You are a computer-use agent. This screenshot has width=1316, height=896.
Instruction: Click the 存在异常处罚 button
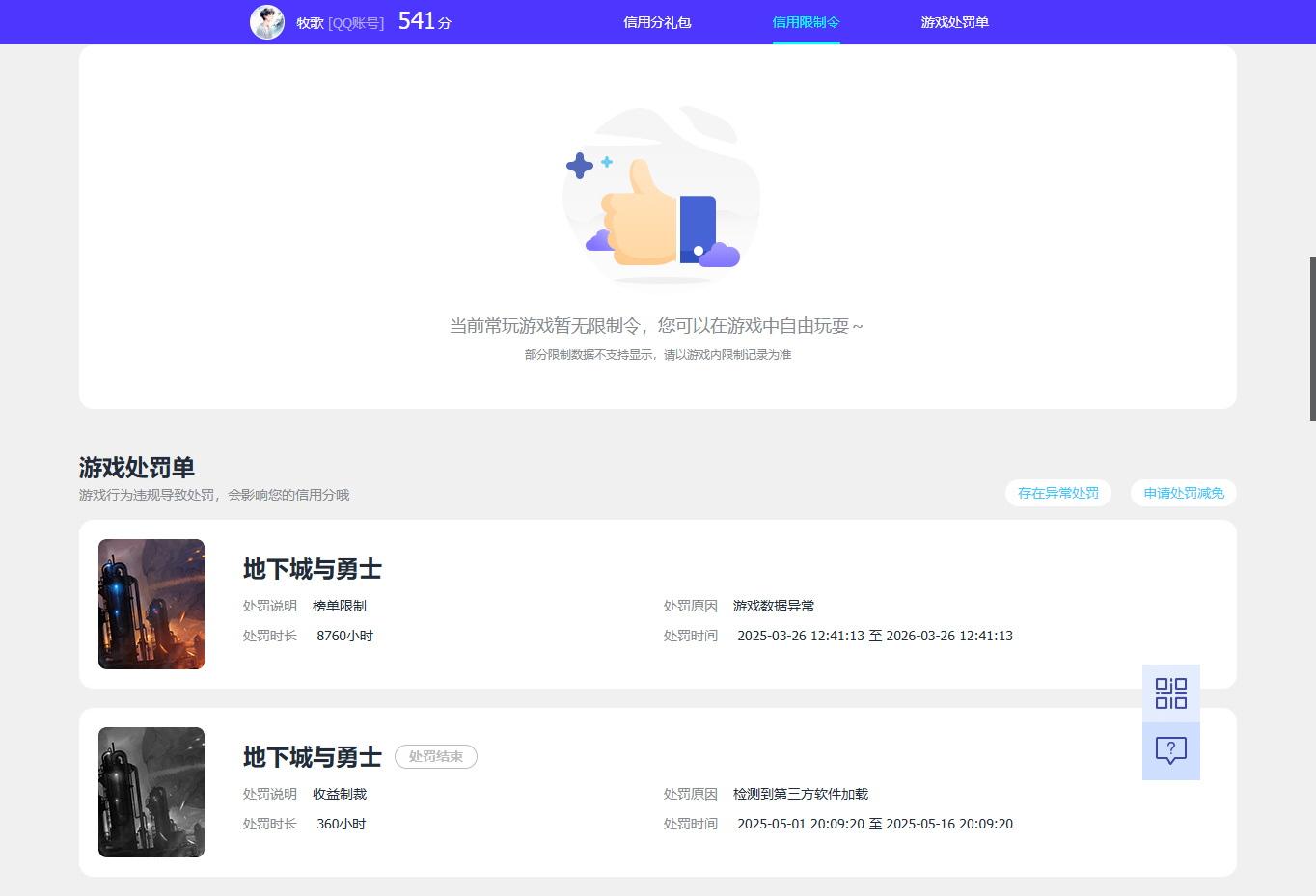point(1057,493)
